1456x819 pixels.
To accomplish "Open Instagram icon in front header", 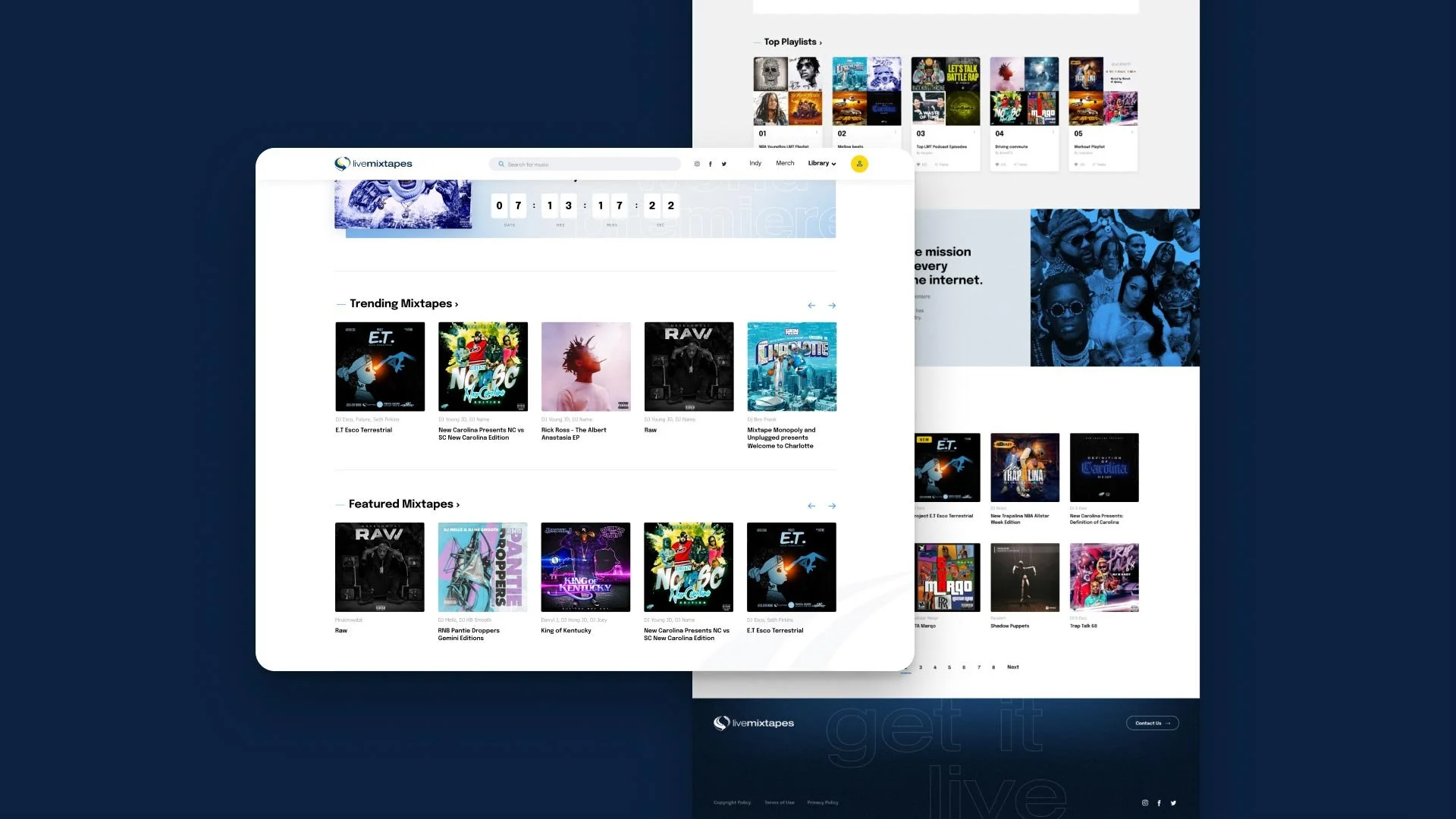I will pos(697,164).
